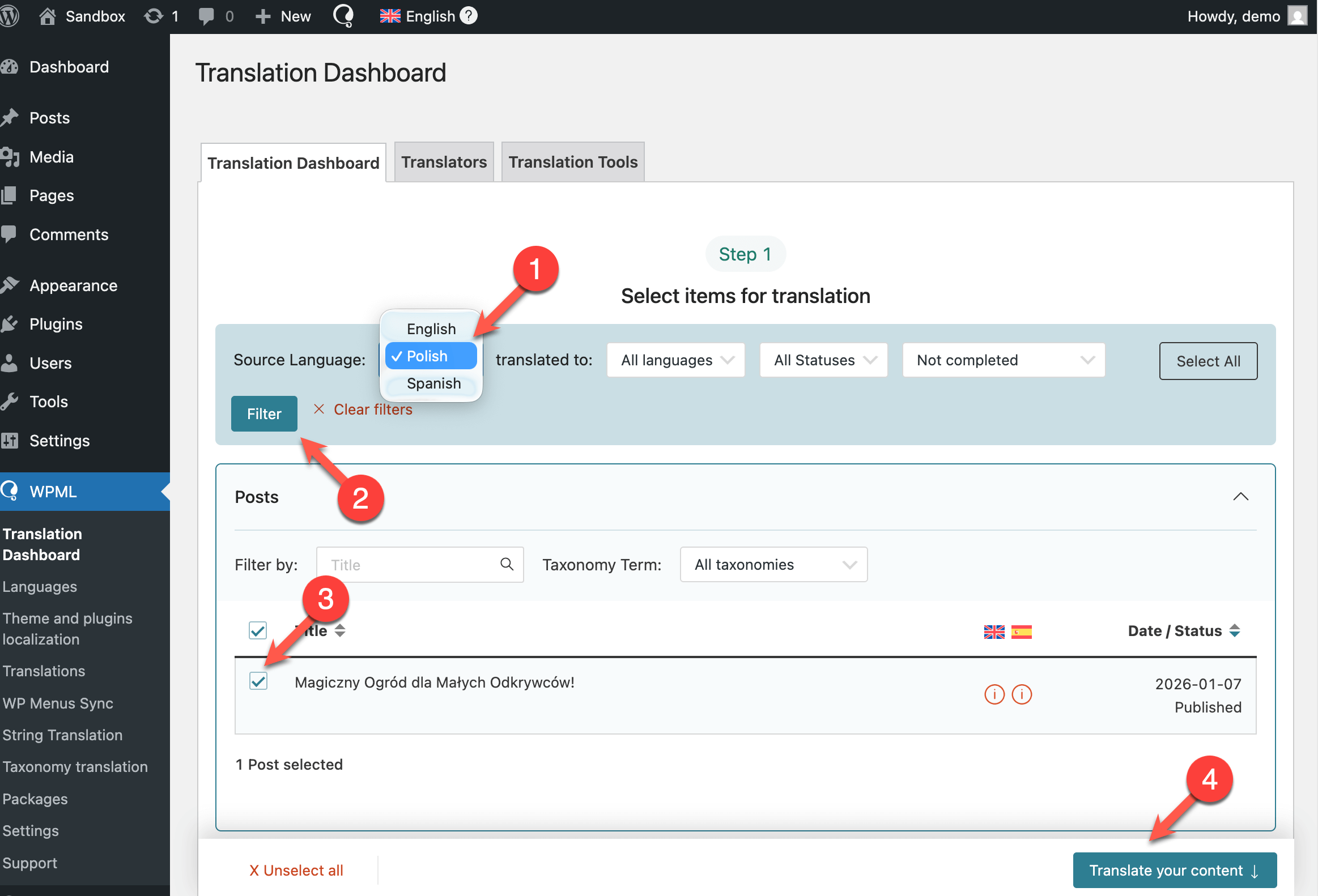Open the All taxonomies dropdown
The image size is (1318, 896).
(x=773, y=565)
